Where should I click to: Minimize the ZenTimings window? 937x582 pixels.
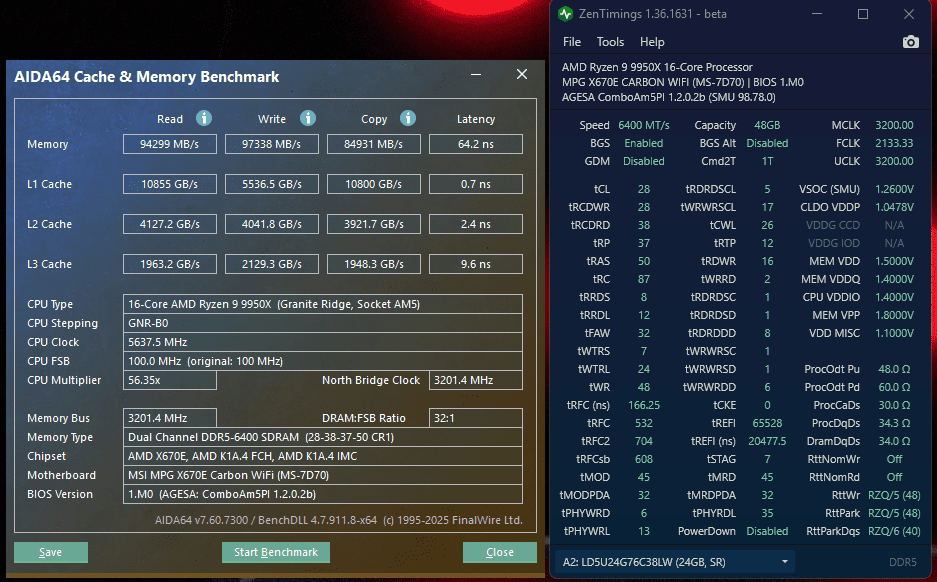[817, 14]
